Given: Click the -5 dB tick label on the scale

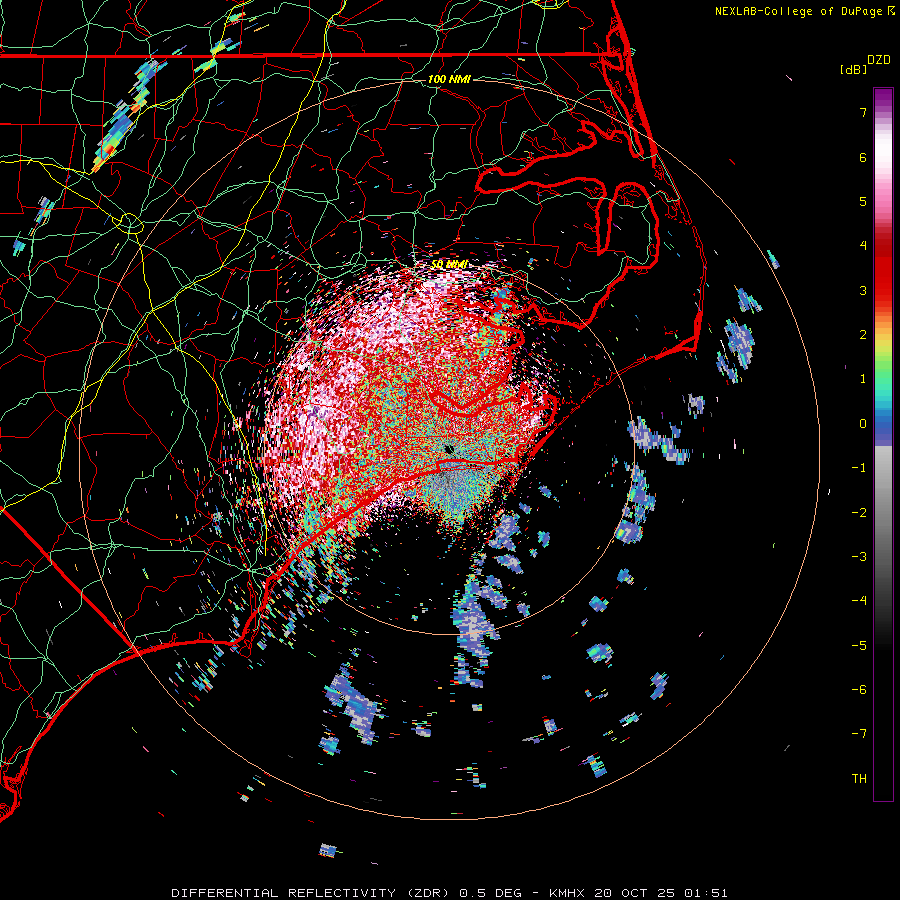Looking at the screenshot, I should (859, 646).
